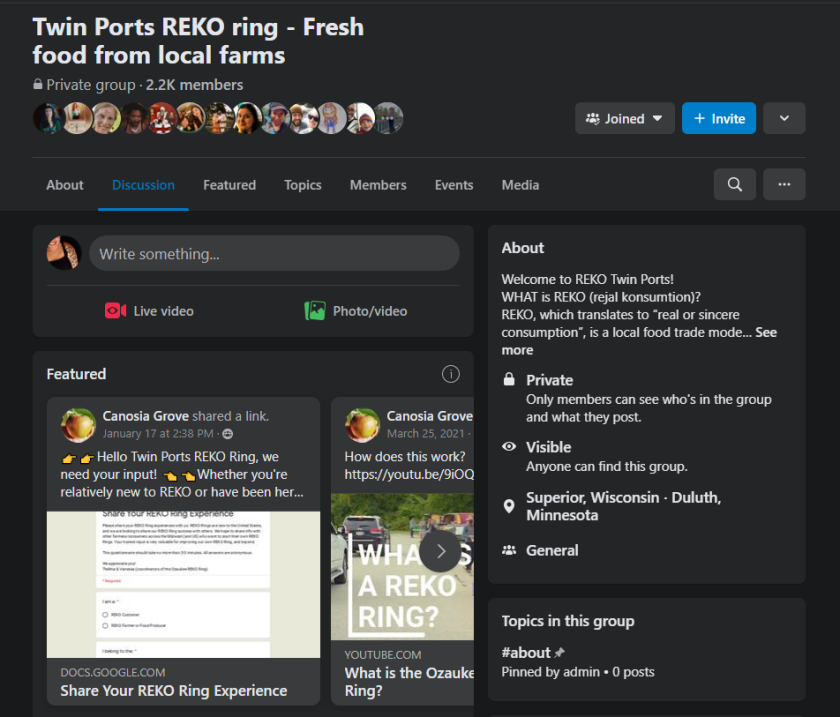
Task: Click the Write something post field
Action: tap(274, 253)
